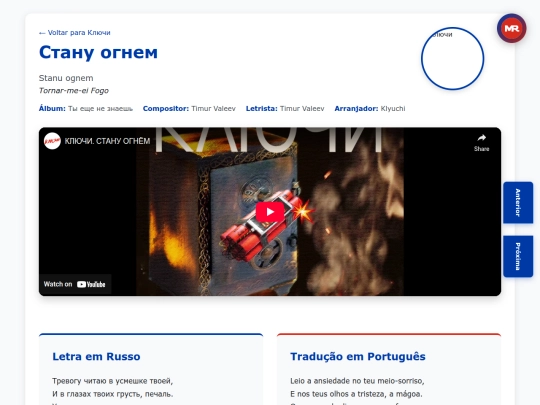Go back via Voltar para Ключи link
Screen dimensions: 540x405
(x=75, y=32)
